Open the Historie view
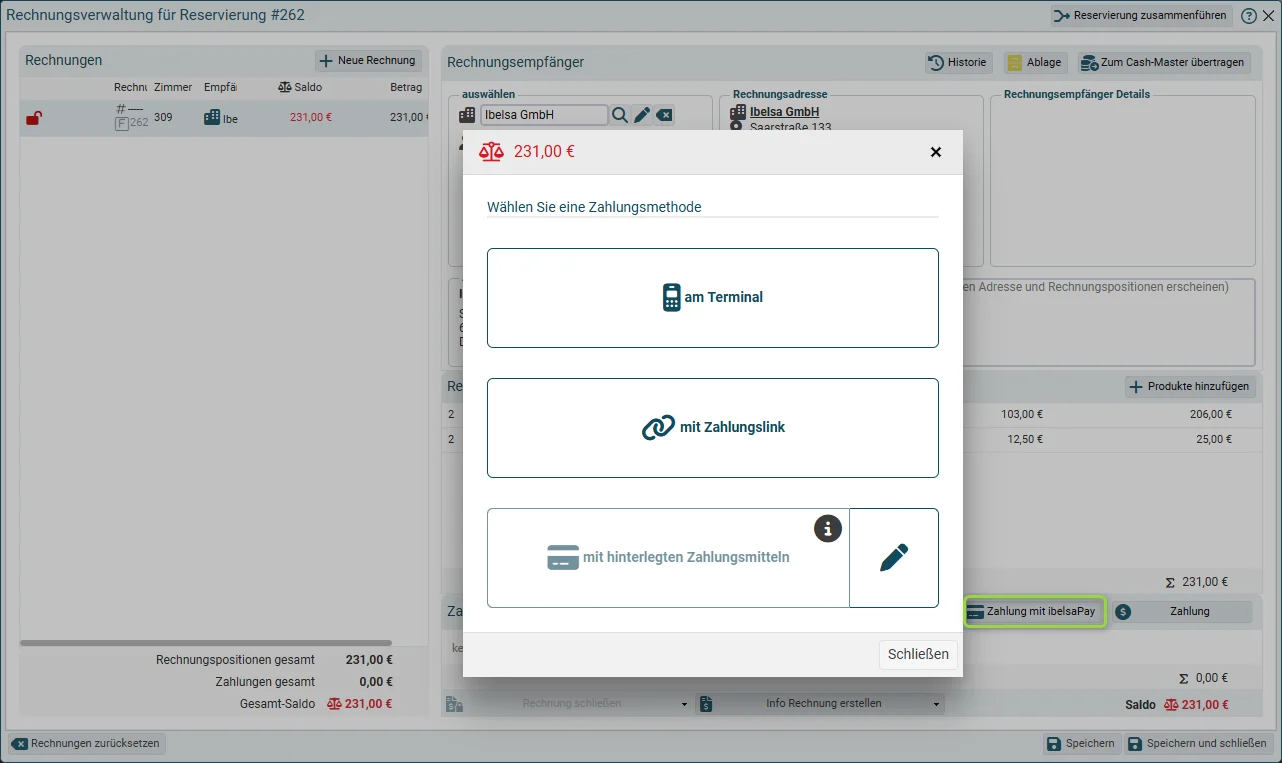1282x763 pixels. click(958, 62)
